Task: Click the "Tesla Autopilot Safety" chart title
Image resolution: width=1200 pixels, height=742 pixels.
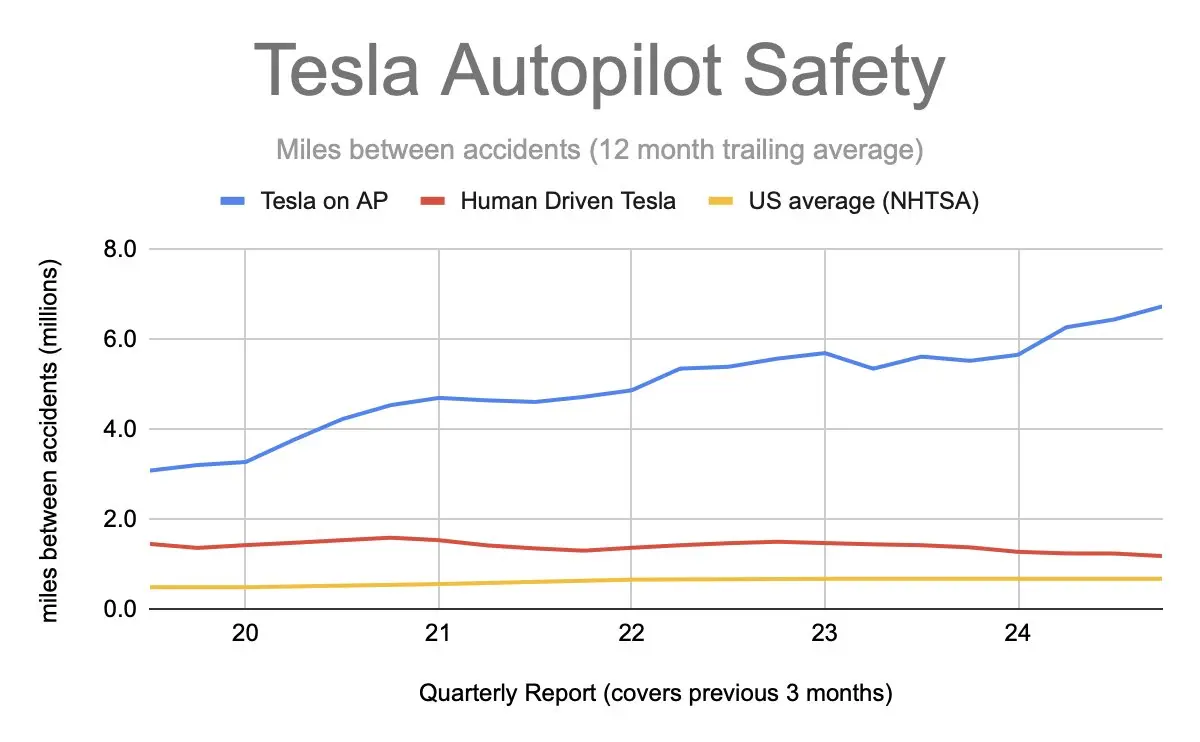Action: point(599,71)
